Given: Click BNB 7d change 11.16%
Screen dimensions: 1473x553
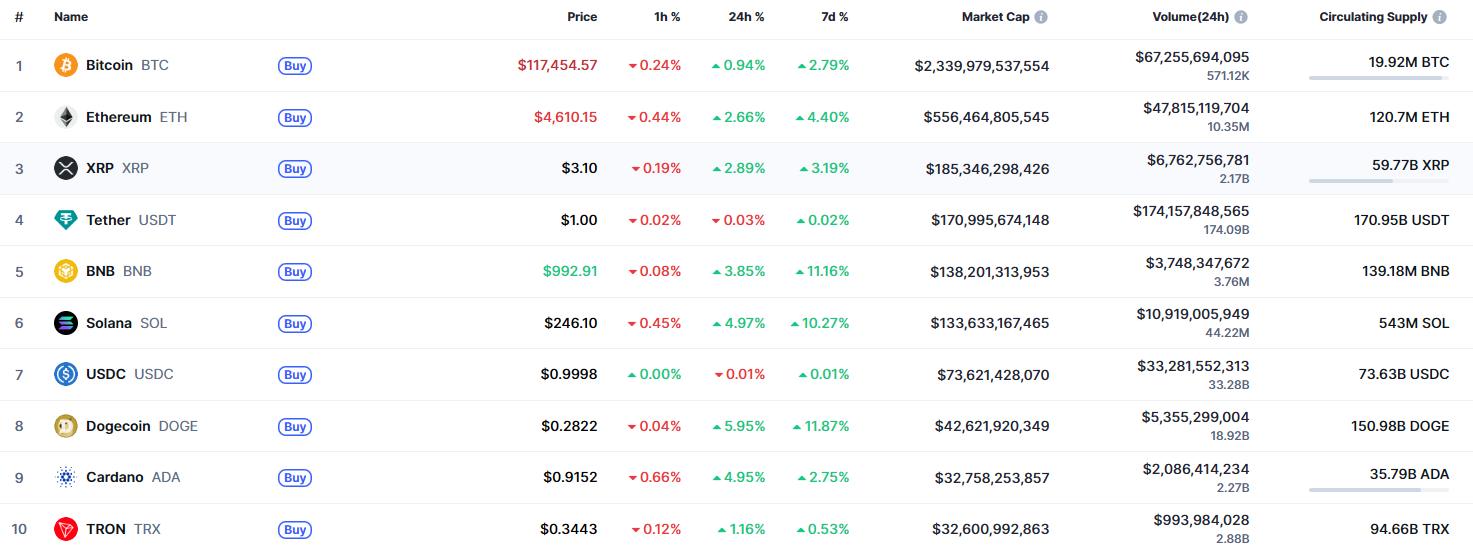Looking at the screenshot, I should point(822,271).
